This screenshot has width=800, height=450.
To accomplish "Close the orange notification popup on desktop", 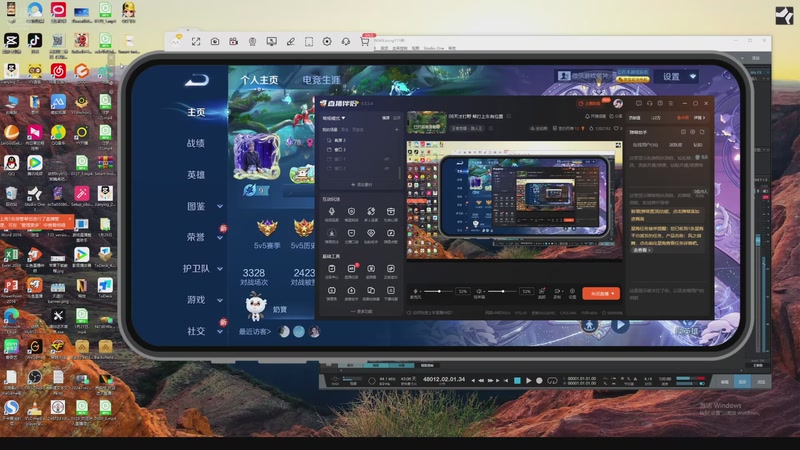I will (x=70, y=219).
